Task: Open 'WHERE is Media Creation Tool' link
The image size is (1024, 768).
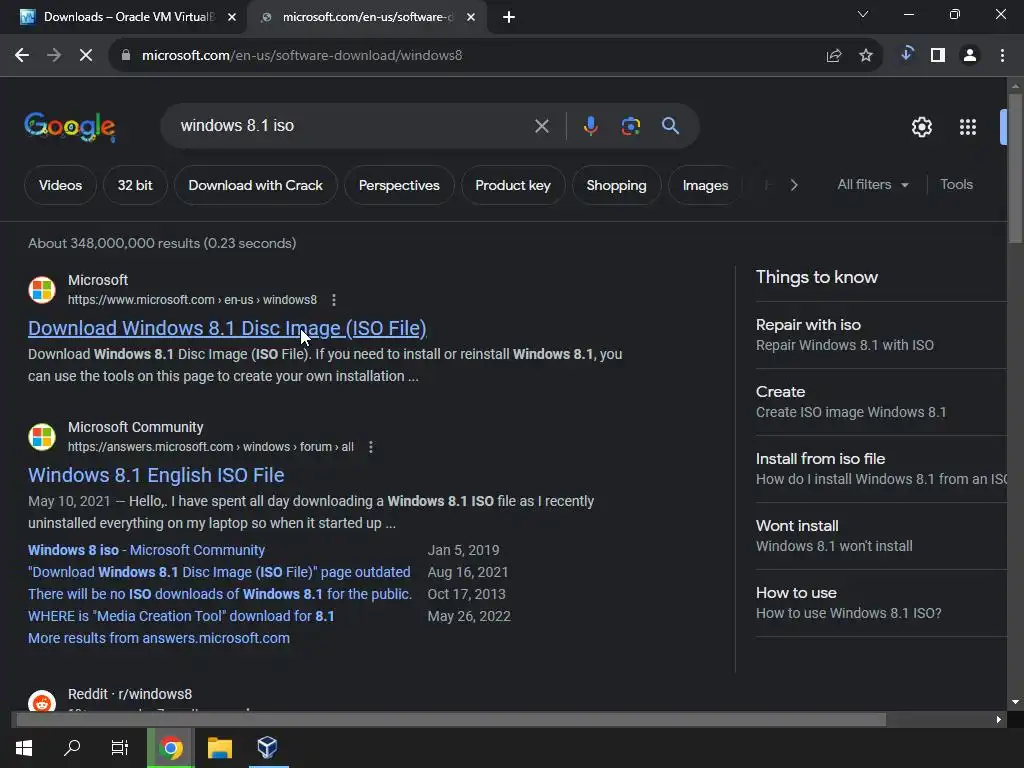Action: 181,616
